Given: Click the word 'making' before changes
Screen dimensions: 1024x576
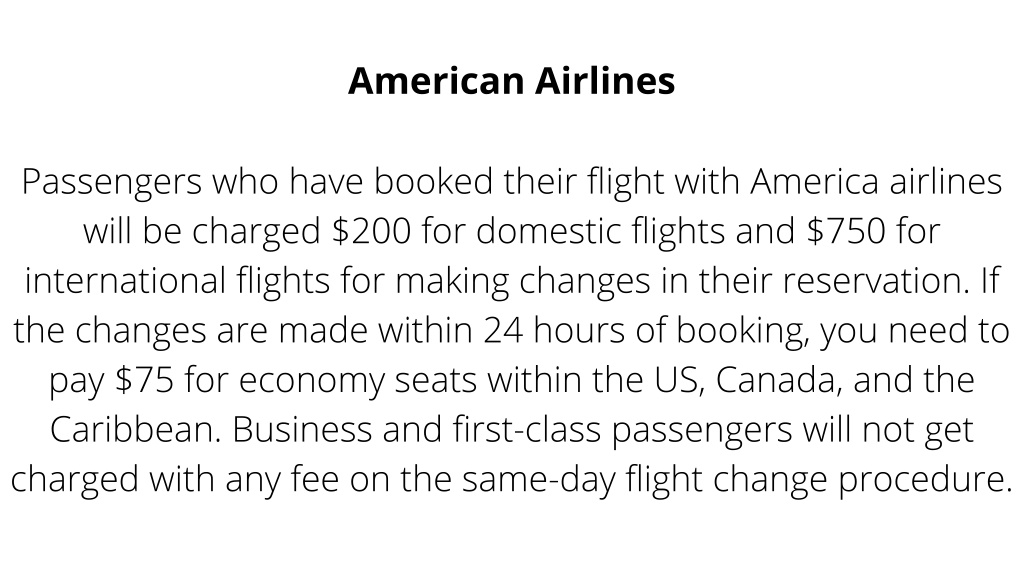Looking at the screenshot, I should click(452, 281).
